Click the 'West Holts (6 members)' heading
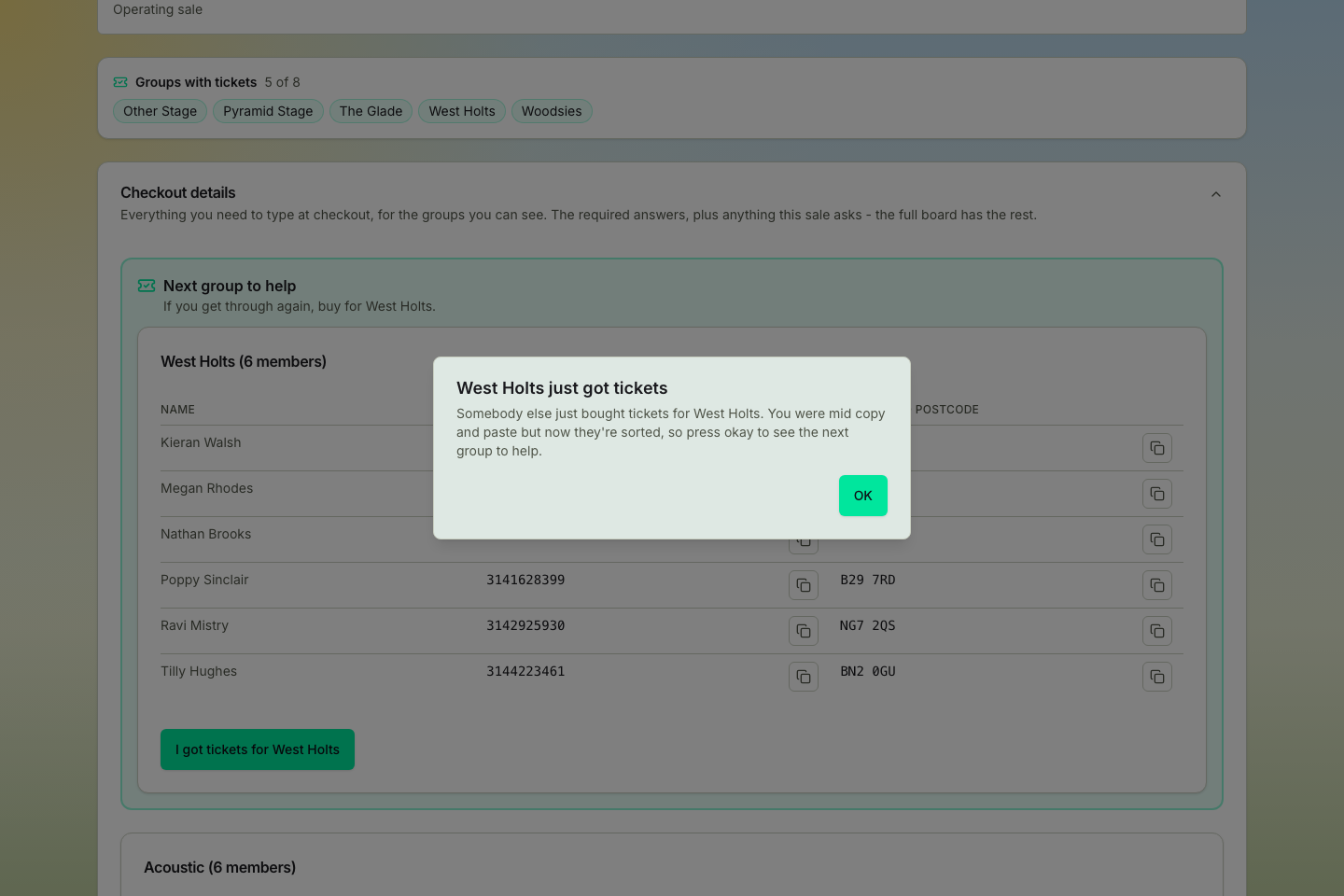This screenshot has width=1344, height=896. click(x=244, y=361)
